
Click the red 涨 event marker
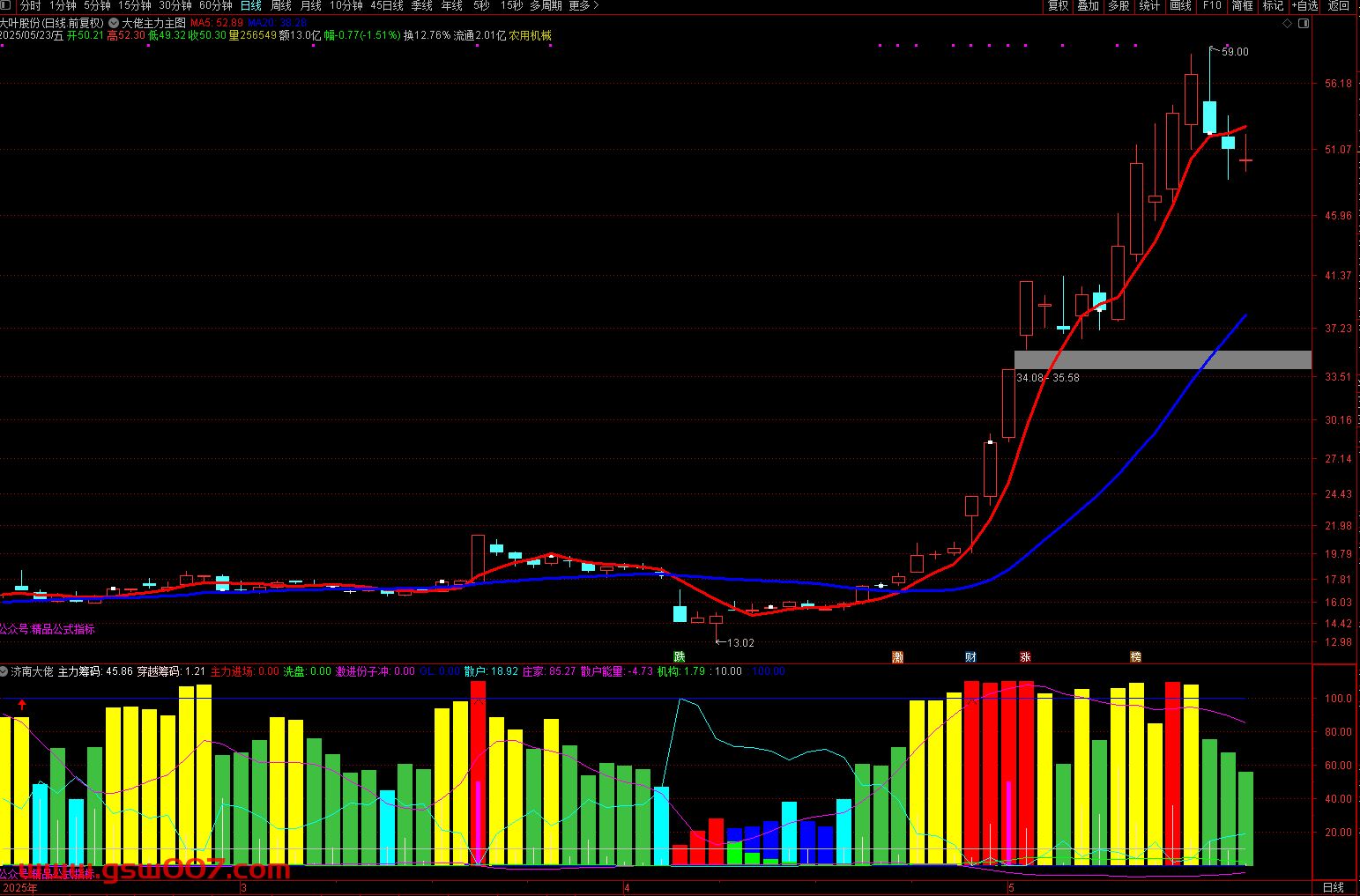click(x=1026, y=657)
